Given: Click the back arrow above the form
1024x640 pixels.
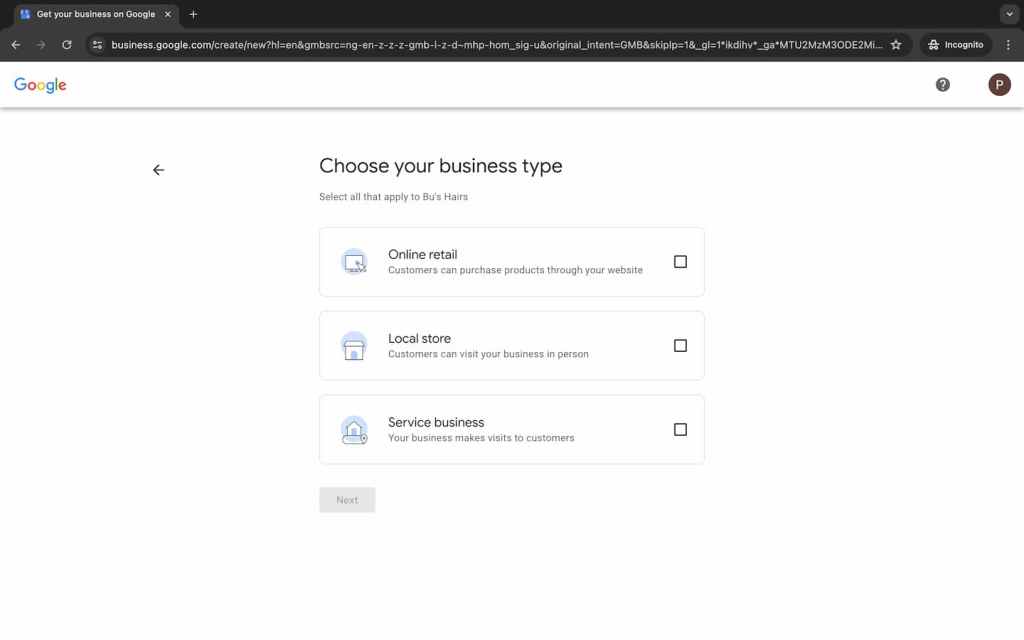Looking at the screenshot, I should click(x=158, y=169).
